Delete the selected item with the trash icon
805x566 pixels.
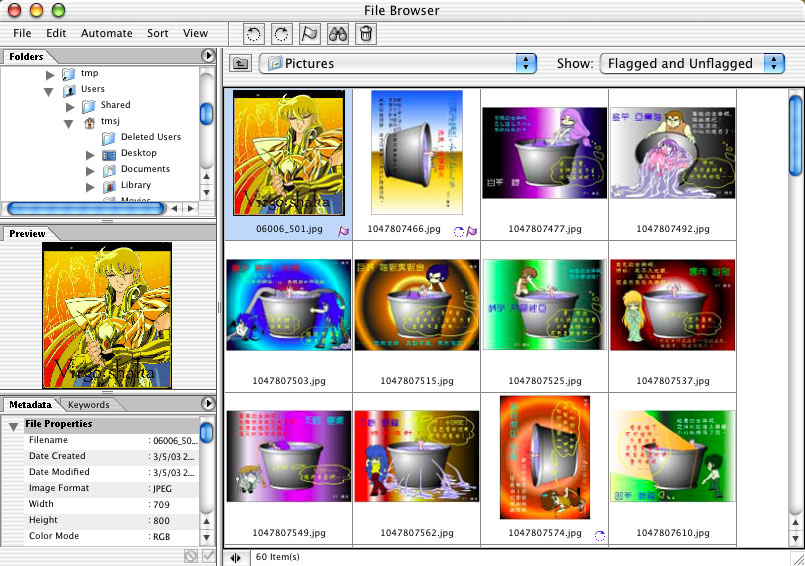[x=366, y=34]
